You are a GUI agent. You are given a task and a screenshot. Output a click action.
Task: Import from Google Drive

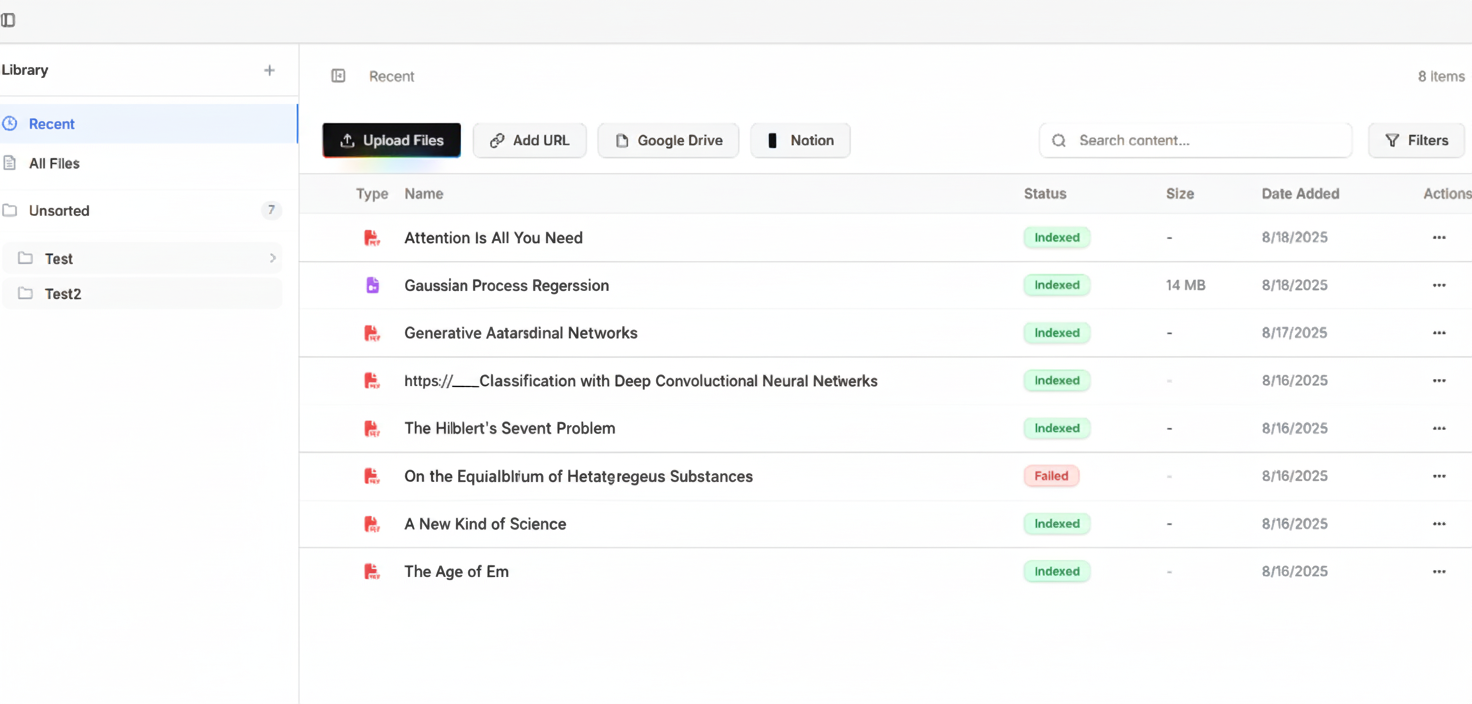point(668,141)
